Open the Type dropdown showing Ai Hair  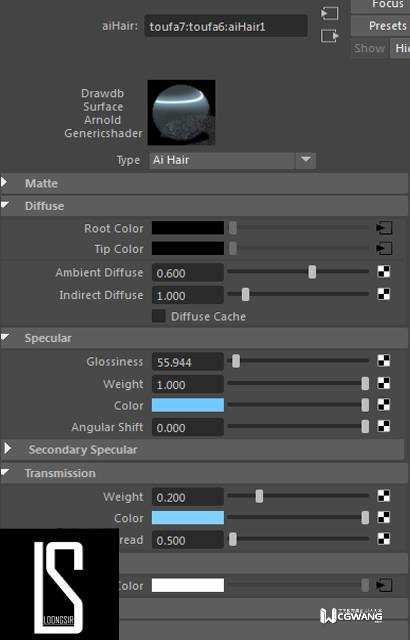(x=306, y=160)
